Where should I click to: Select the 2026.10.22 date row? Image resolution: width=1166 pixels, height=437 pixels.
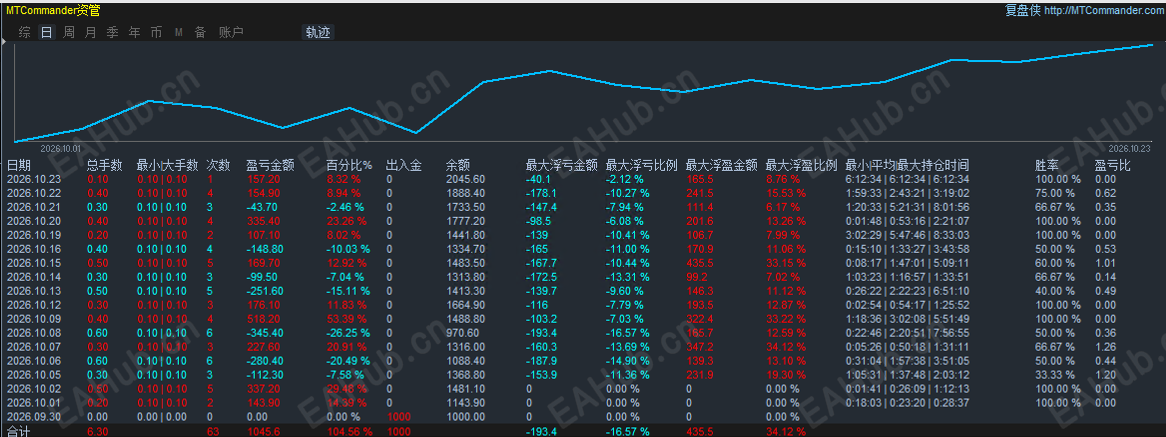click(583, 192)
